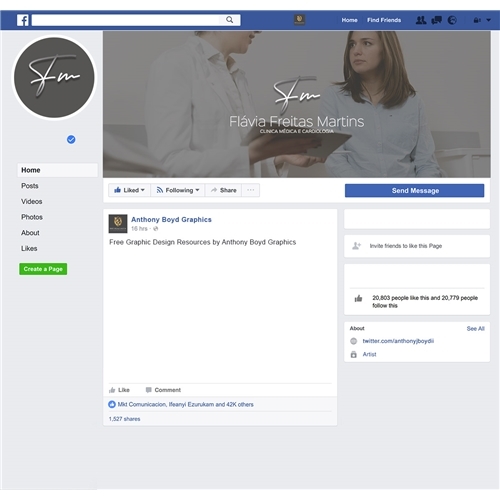Click the search magnifier icon
This screenshot has width=500, height=500.
(x=230, y=20)
